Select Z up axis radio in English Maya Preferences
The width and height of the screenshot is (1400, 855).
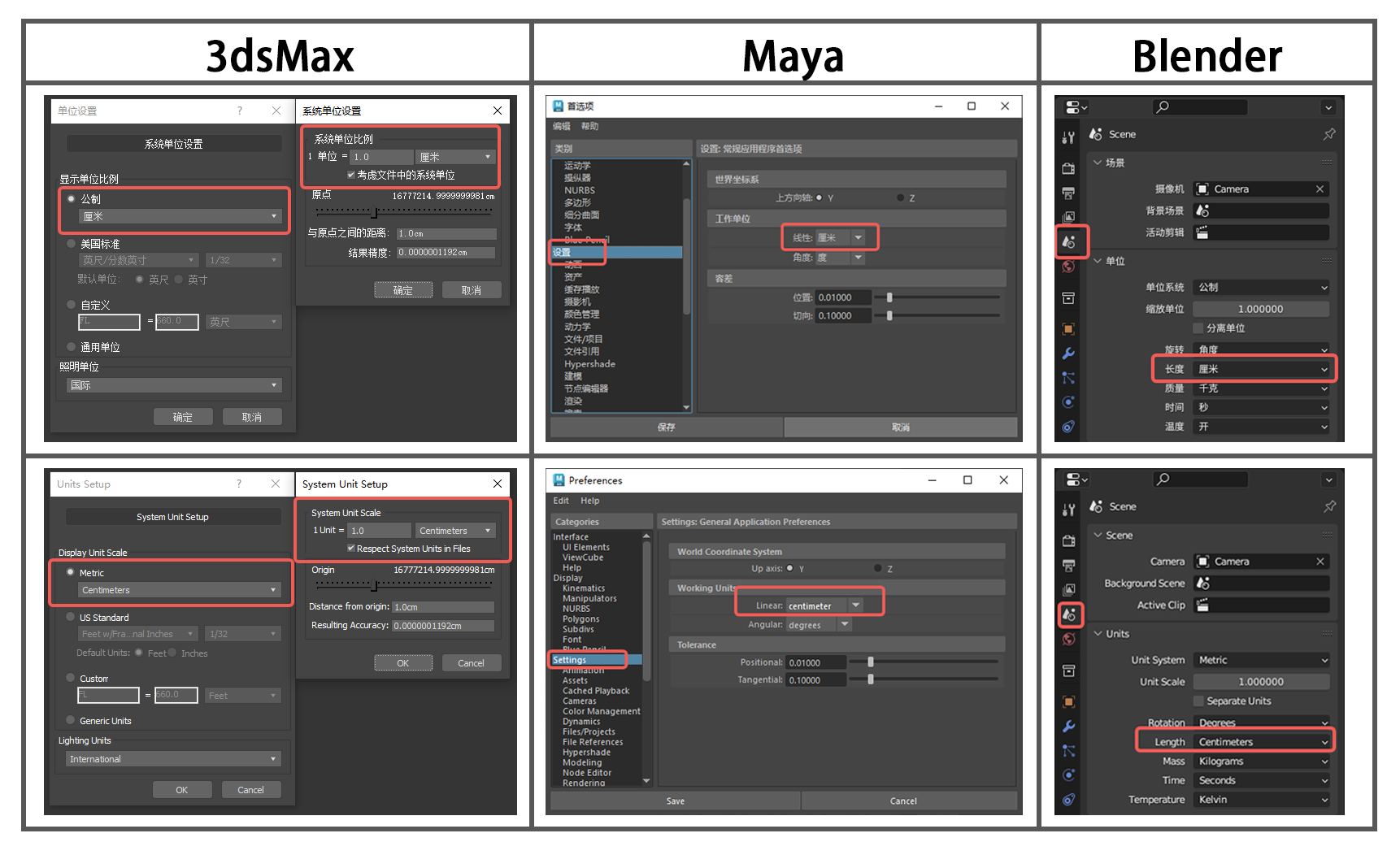(877, 568)
